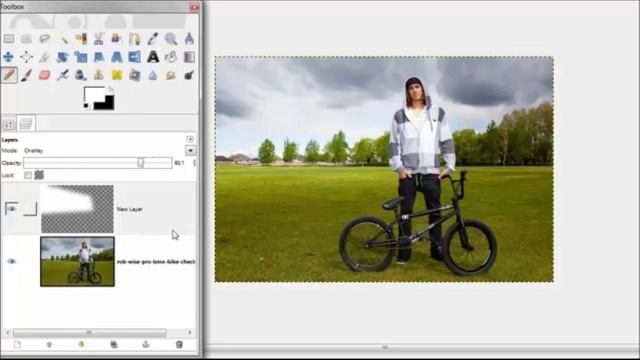
Task: Select the Measure compass tool
Action: 189,39
